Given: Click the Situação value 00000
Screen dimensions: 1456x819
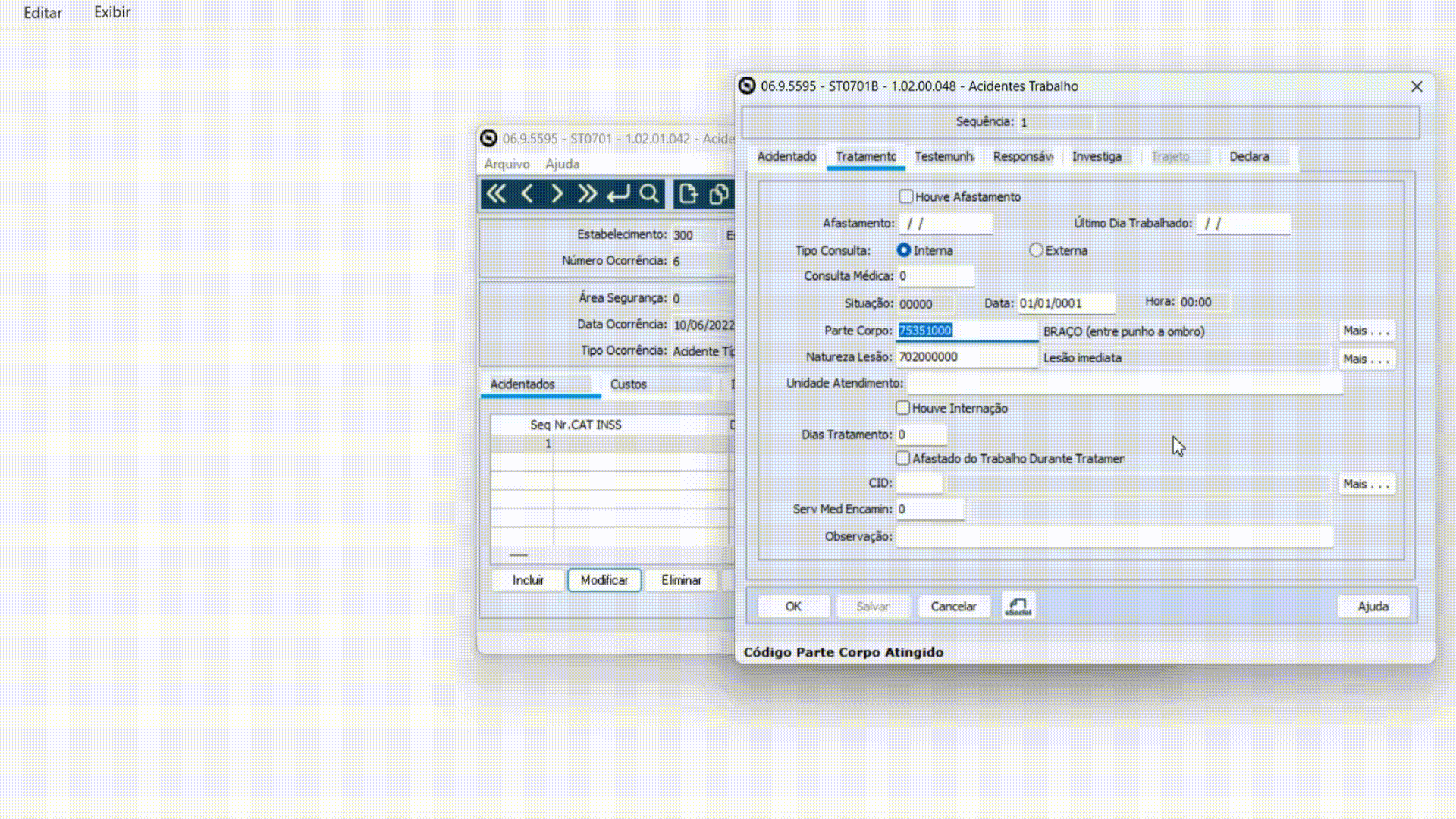Looking at the screenshot, I should click(x=925, y=304).
